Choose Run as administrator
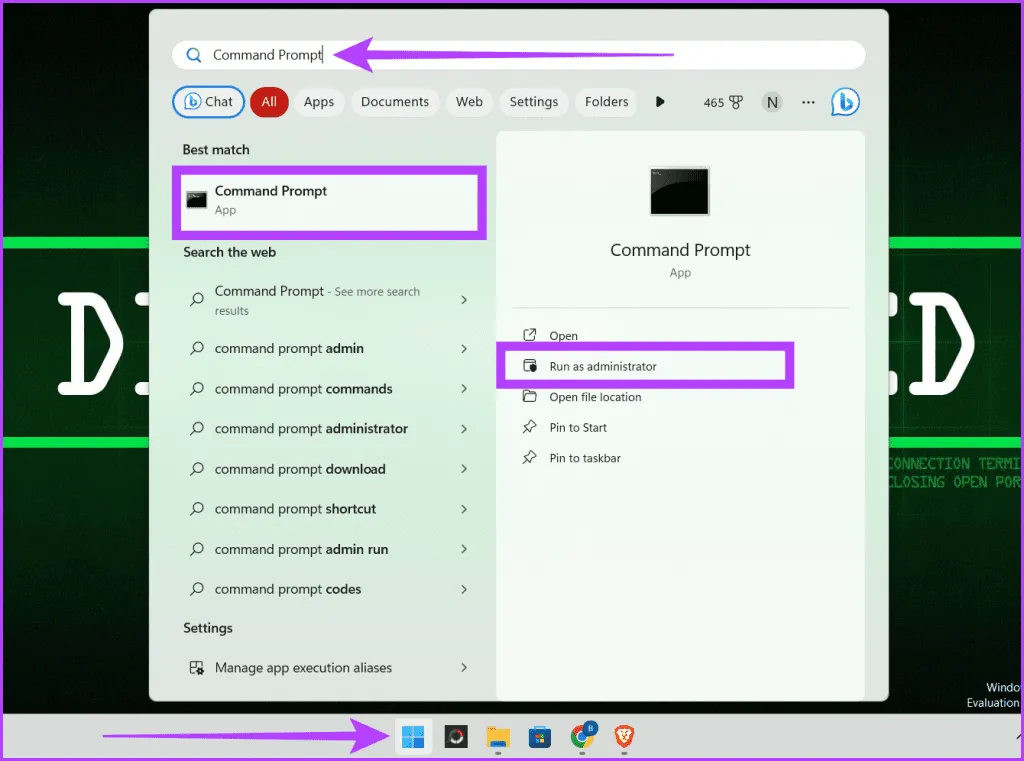The image size is (1024, 761). coord(603,367)
